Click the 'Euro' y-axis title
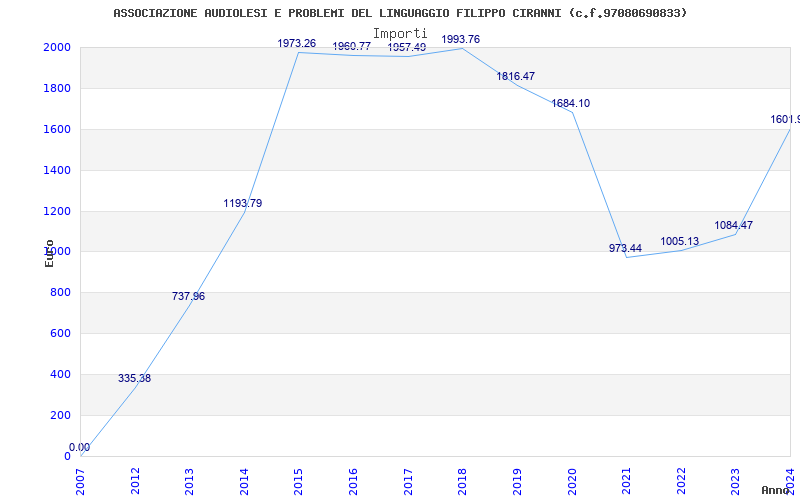This screenshot has width=800, height=500. pyautogui.click(x=49, y=253)
